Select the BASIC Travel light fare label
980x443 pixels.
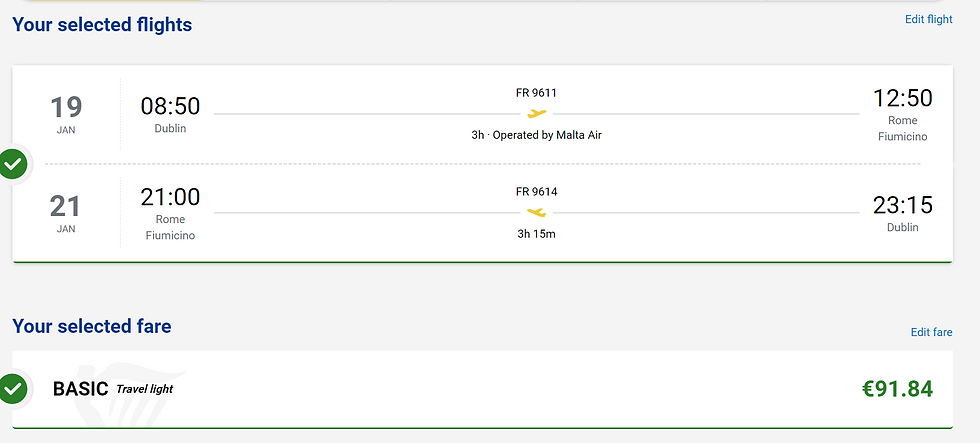[112, 389]
